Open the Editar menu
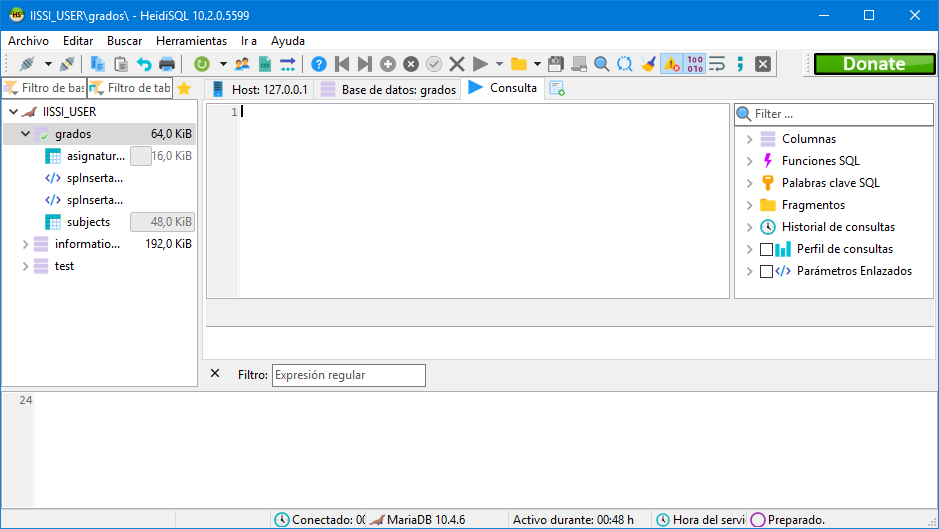939x529 pixels. point(78,41)
